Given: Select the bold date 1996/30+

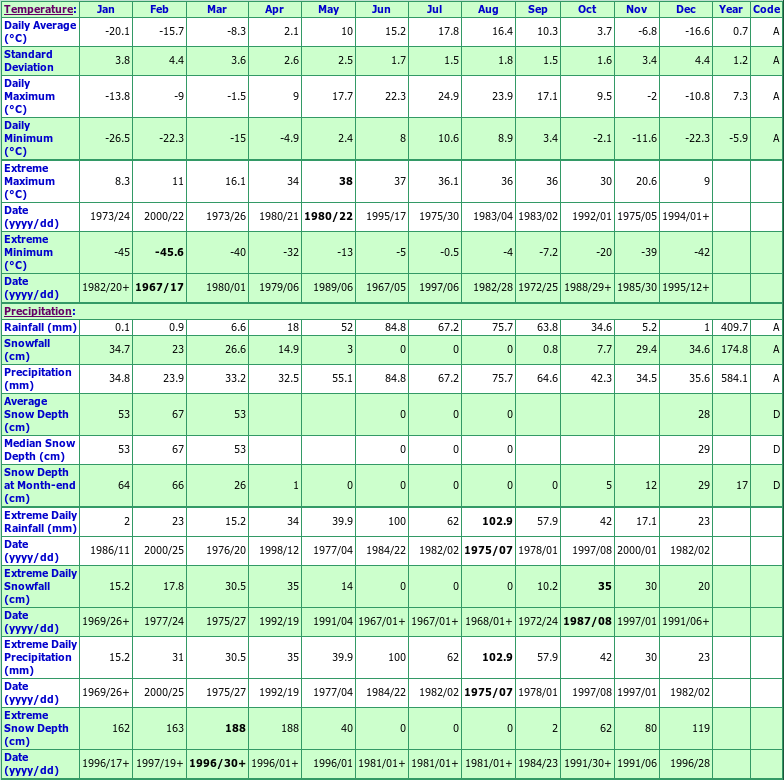Looking at the screenshot, I should coord(218,764).
